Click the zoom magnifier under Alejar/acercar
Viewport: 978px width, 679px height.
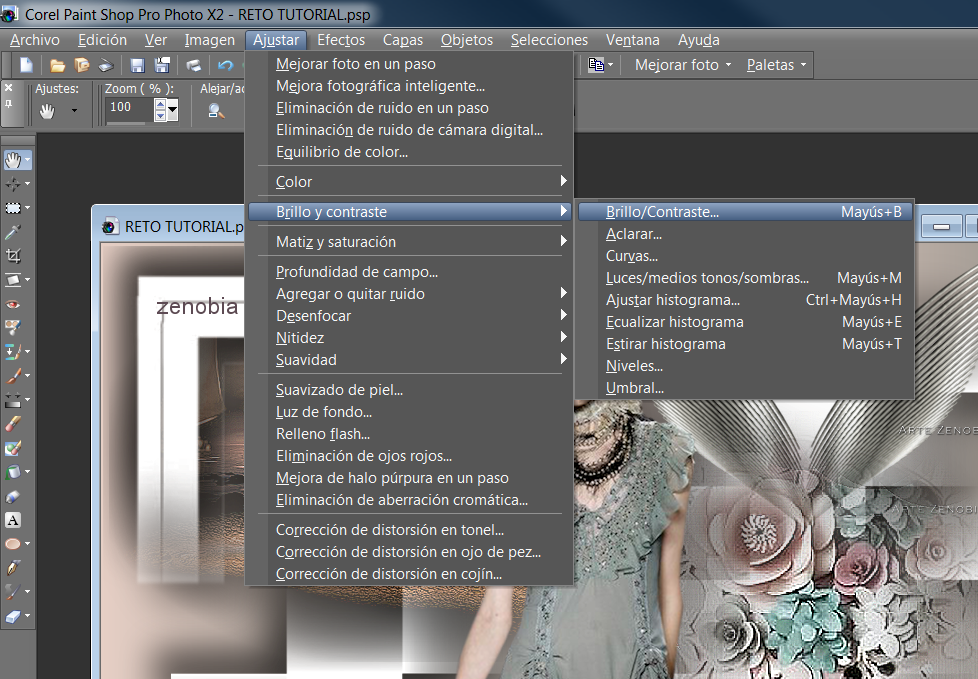pyautogui.click(x=216, y=111)
